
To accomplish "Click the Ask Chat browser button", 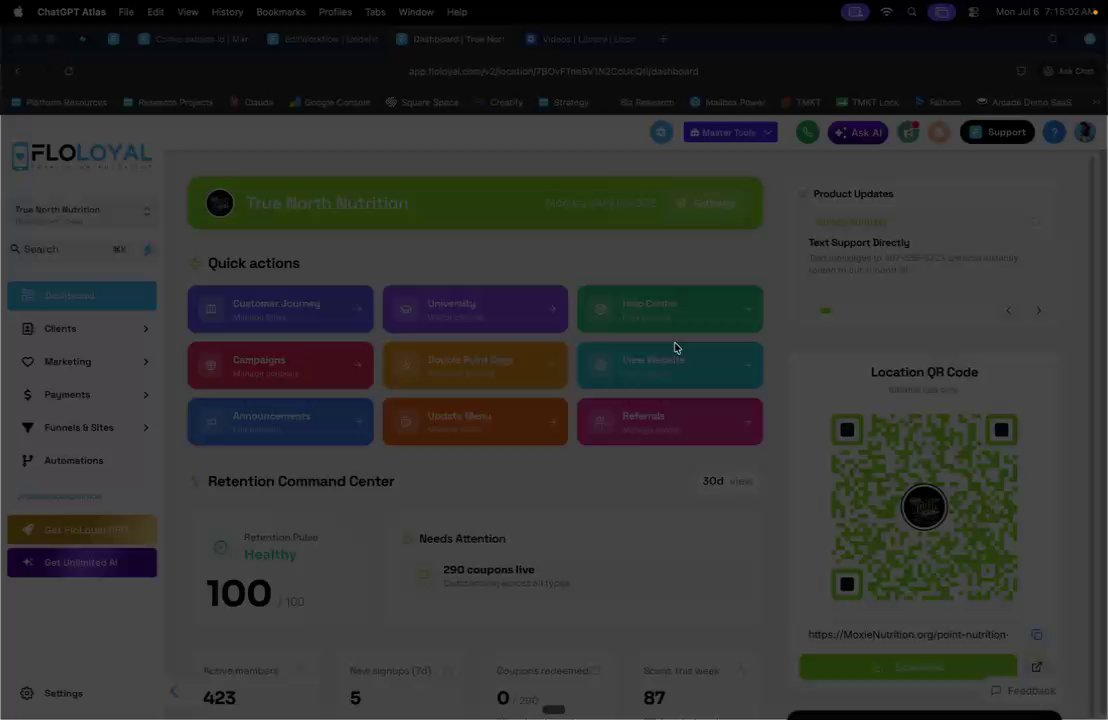I will [1068, 71].
